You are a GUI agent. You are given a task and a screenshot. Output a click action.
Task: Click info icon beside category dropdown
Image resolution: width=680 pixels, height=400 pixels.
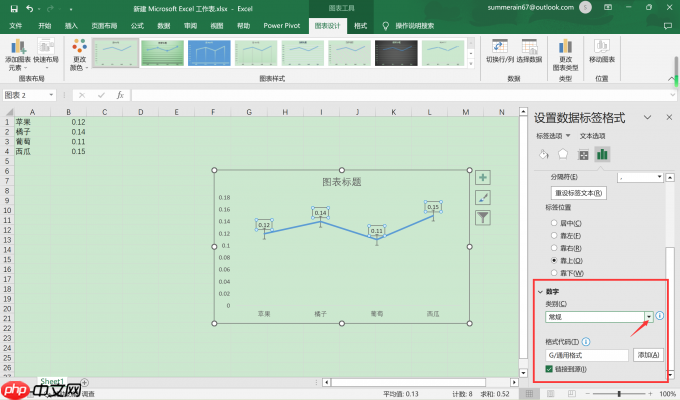click(660, 316)
